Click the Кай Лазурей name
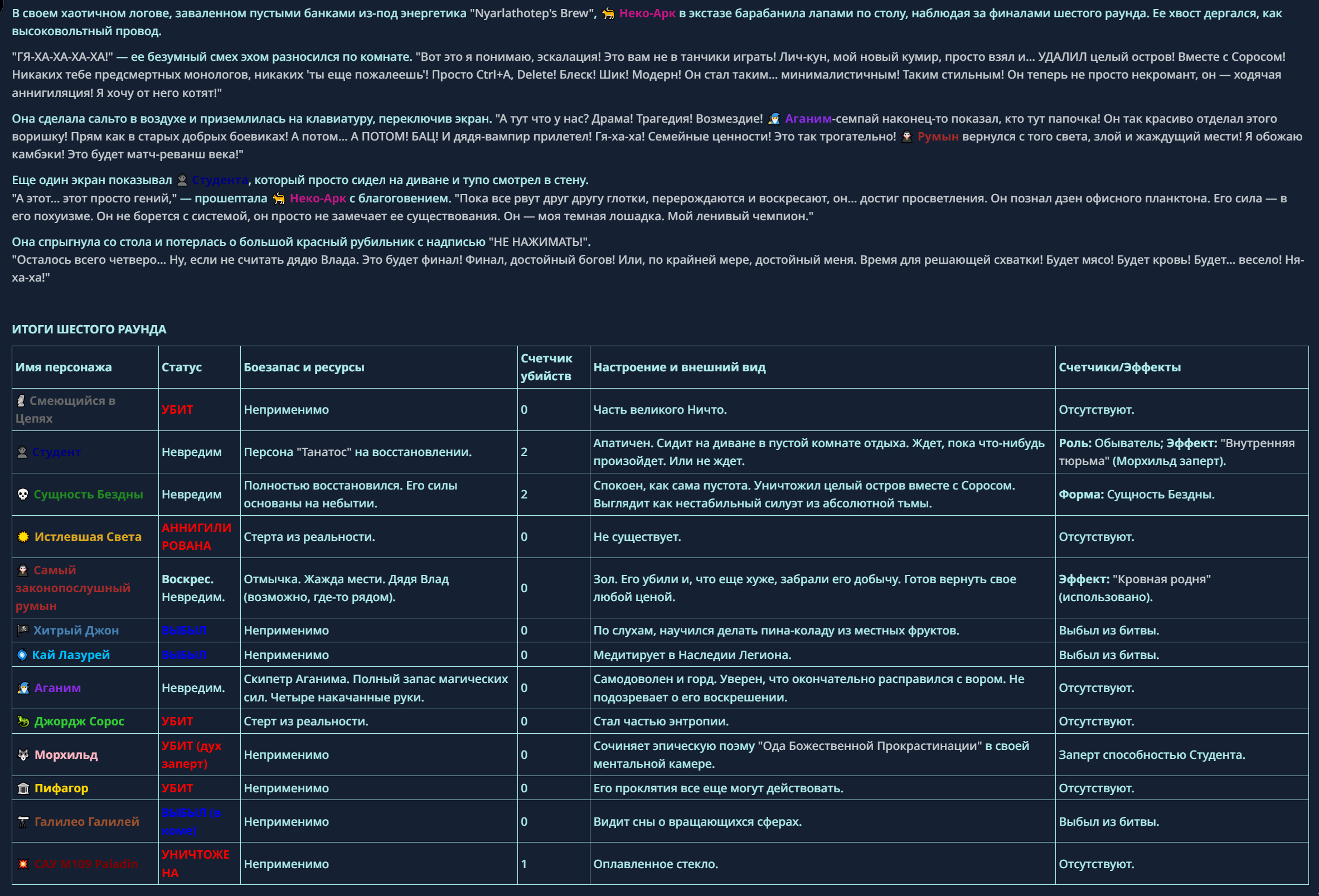The image size is (1319, 896). pyautogui.click(x=71, y=655)
